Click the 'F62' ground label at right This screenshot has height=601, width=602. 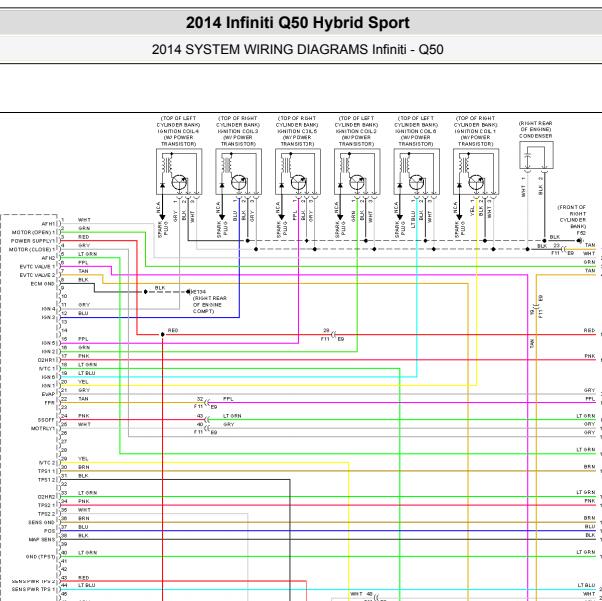pyautogui.click(x=581, y=233)
